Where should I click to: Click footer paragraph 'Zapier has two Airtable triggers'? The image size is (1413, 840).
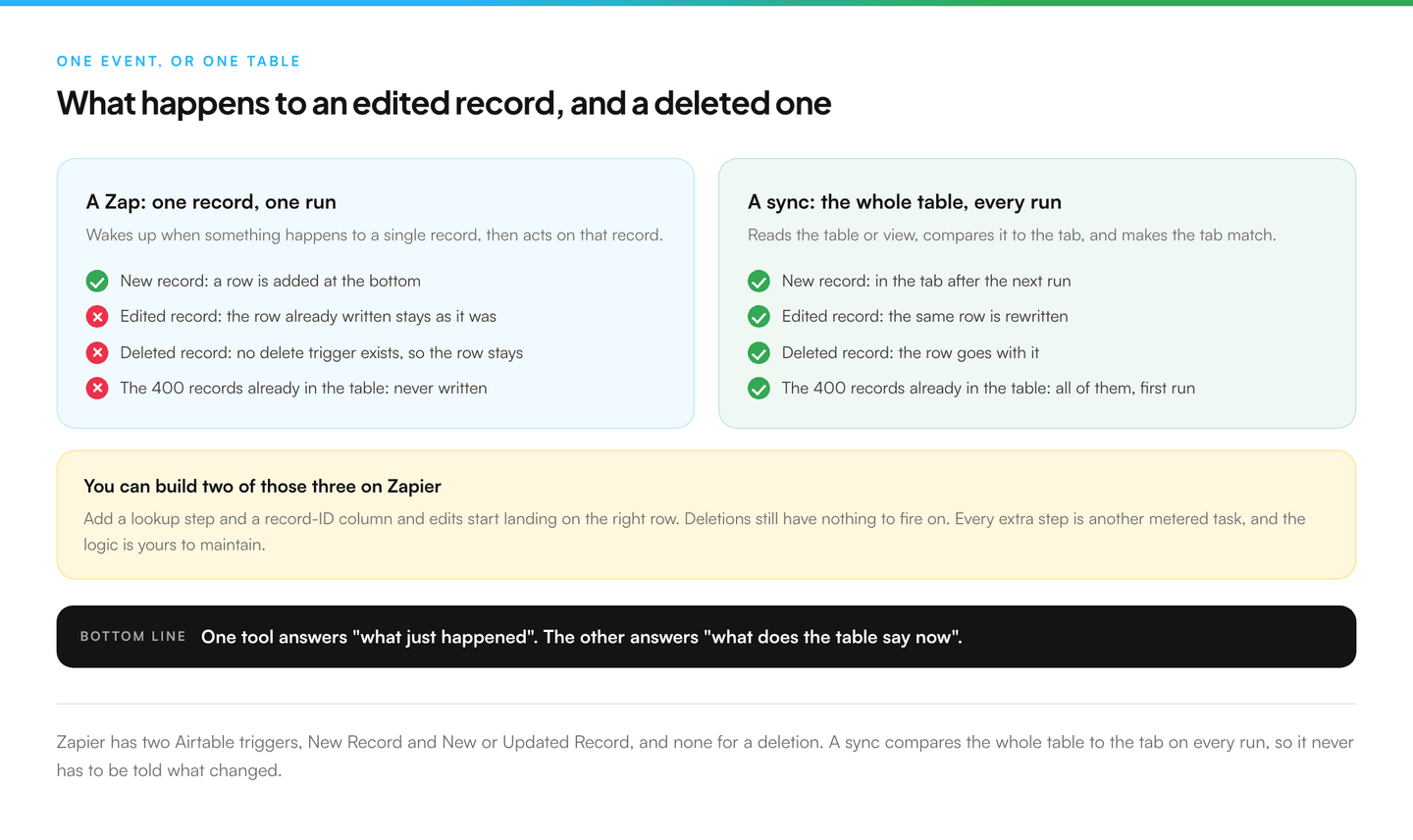coord(706,757)
